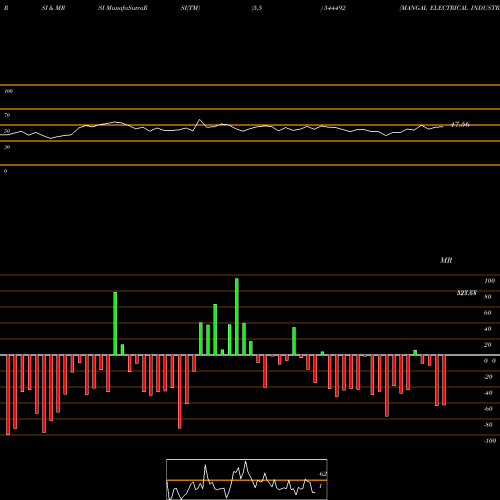The image size is (500, 500).
Task: Click the '523.88' value label
Action: click(466, 293)
